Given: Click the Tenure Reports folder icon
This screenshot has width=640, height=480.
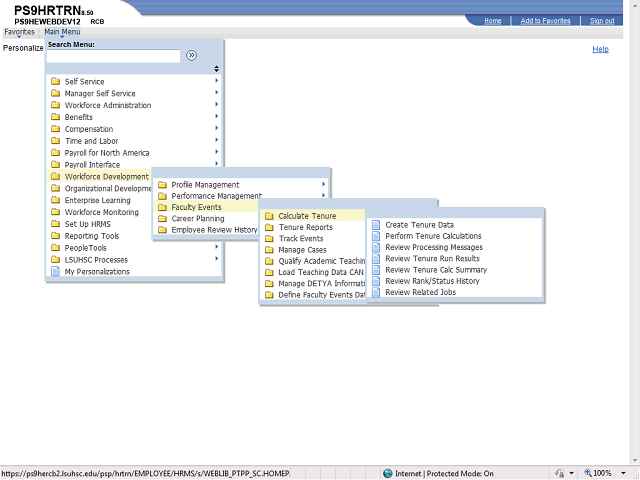Looking at the screenshot, I should (x=269, y=227).
